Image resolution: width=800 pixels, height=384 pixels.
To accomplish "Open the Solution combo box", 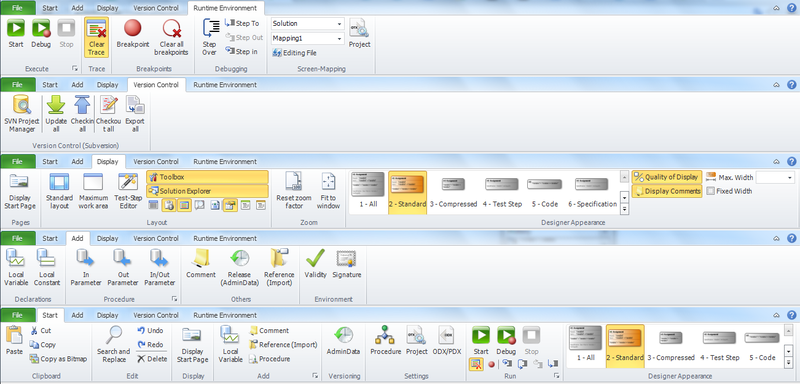I will click(308, 23).
